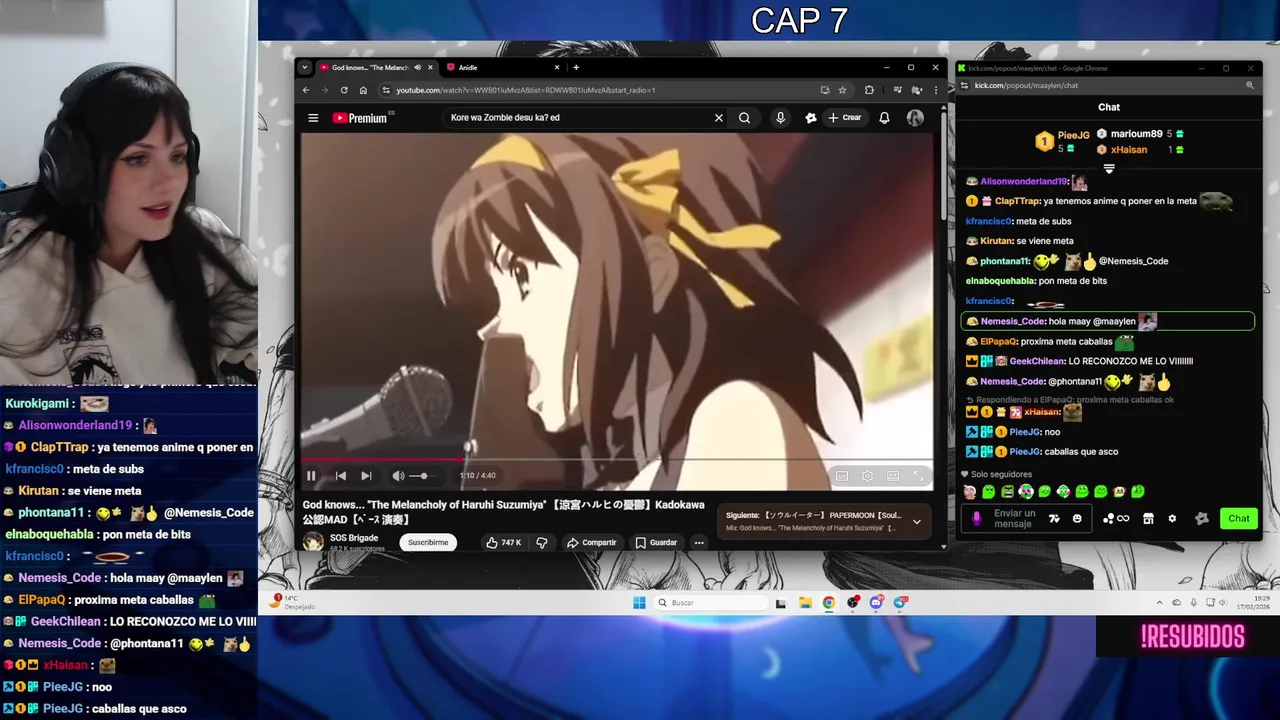Viewport: 1280px width, 720px height.
Task: Click the Compartir button
Action: (591, 542)
